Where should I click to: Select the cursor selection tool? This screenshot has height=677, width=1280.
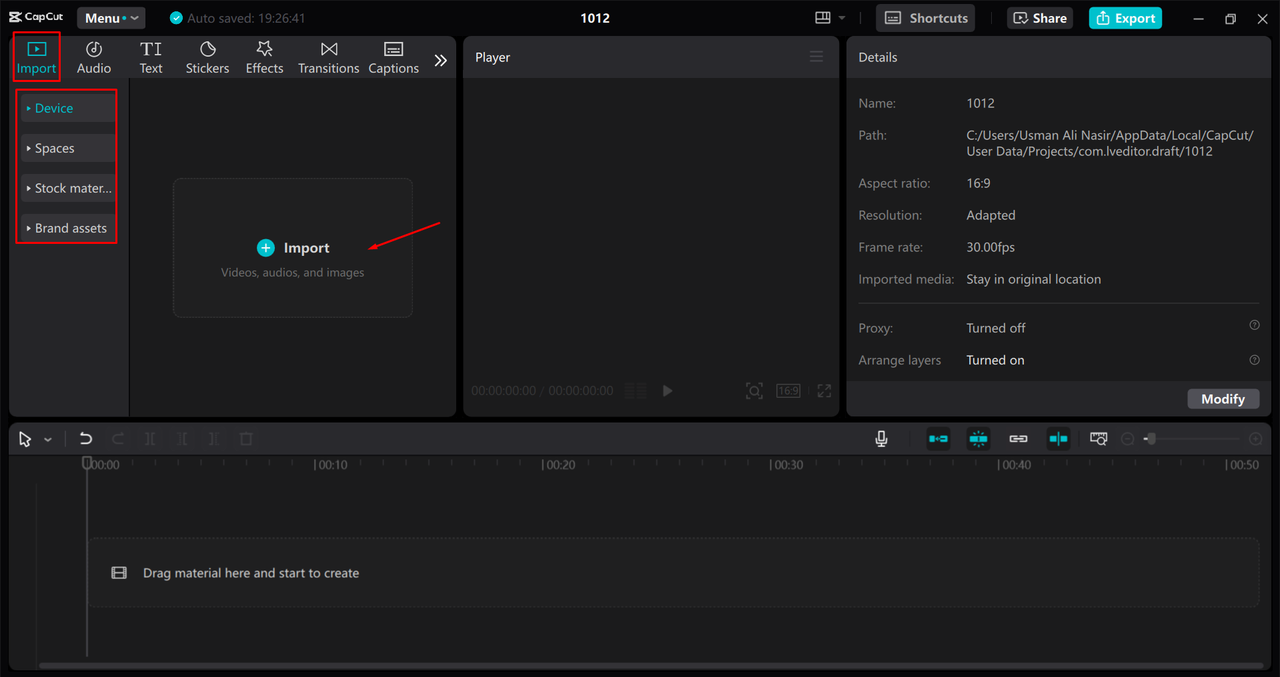(x=25, y=439)
